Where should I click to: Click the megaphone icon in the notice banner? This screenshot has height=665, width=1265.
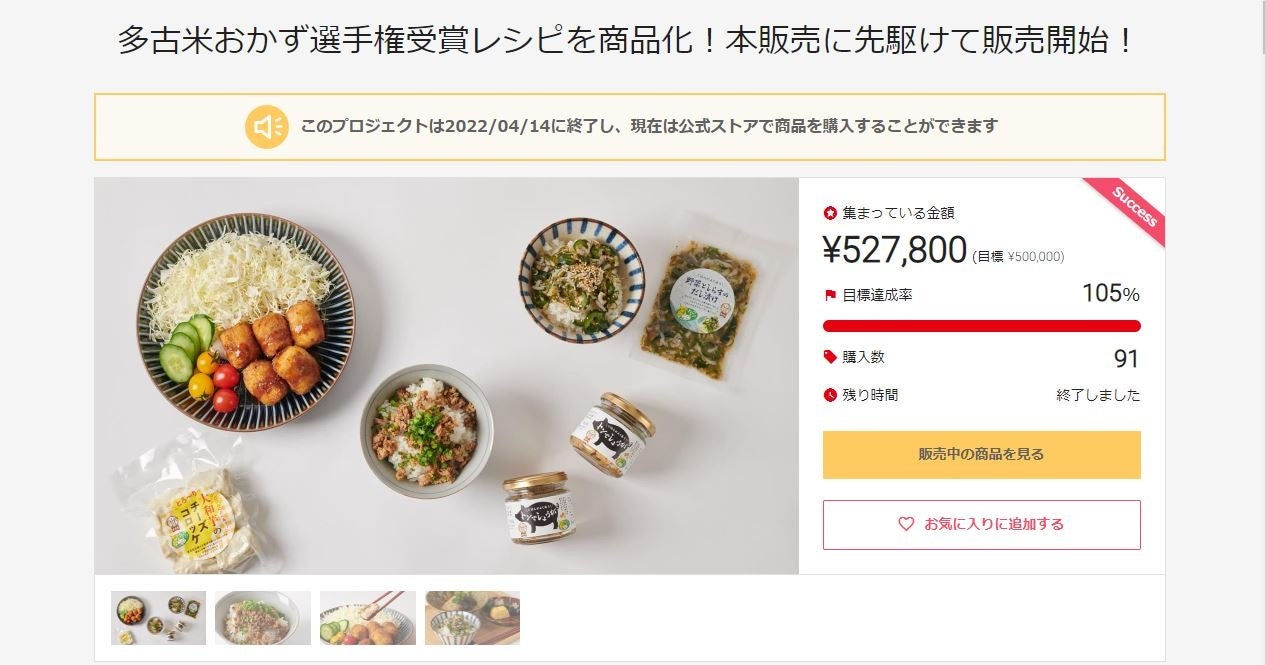[x=267, y=127]
